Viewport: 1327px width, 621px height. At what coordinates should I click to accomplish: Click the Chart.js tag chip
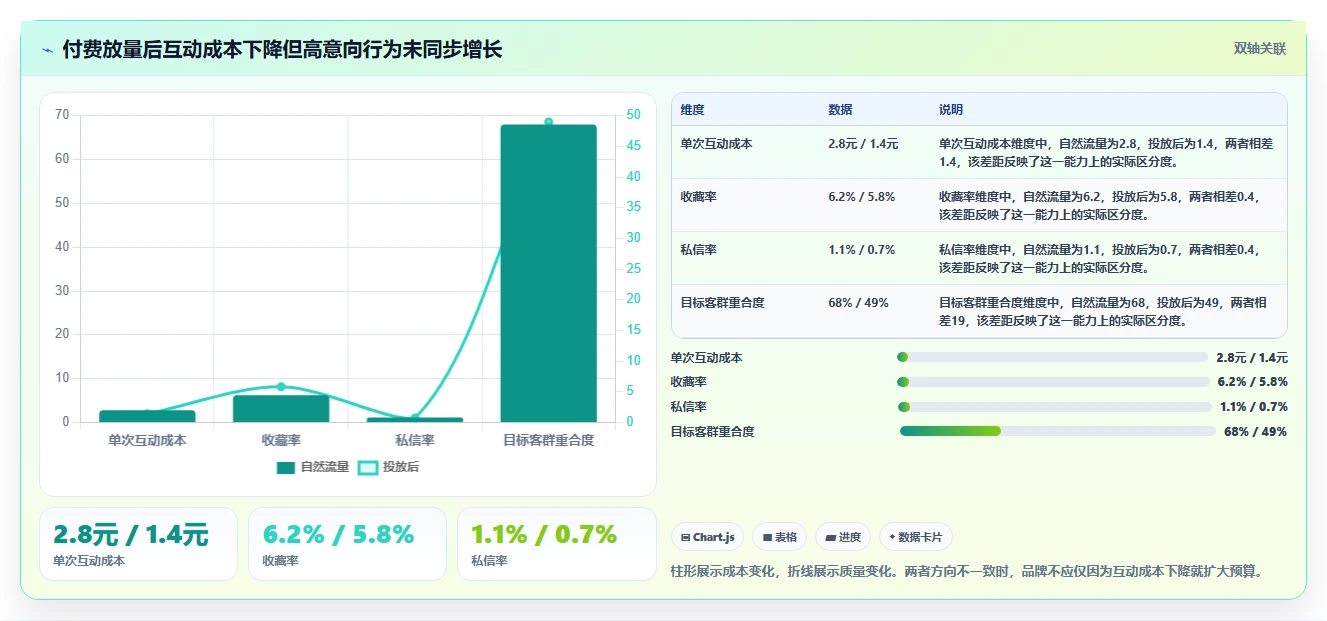(x=707, y=537)
